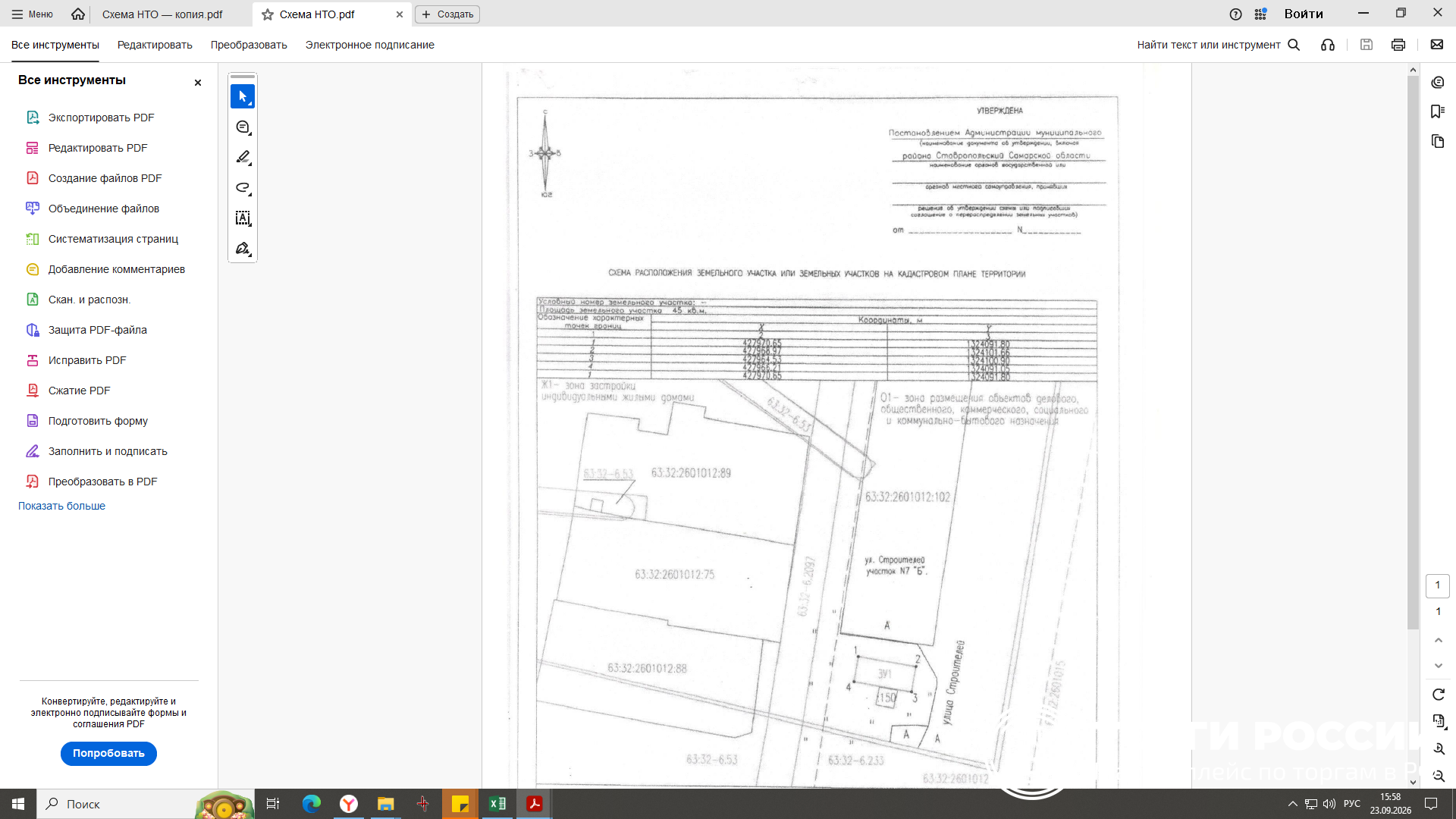Save the document with floppy icon
The width and height of the screenshot is (1456, 819).
[1367, 45]
